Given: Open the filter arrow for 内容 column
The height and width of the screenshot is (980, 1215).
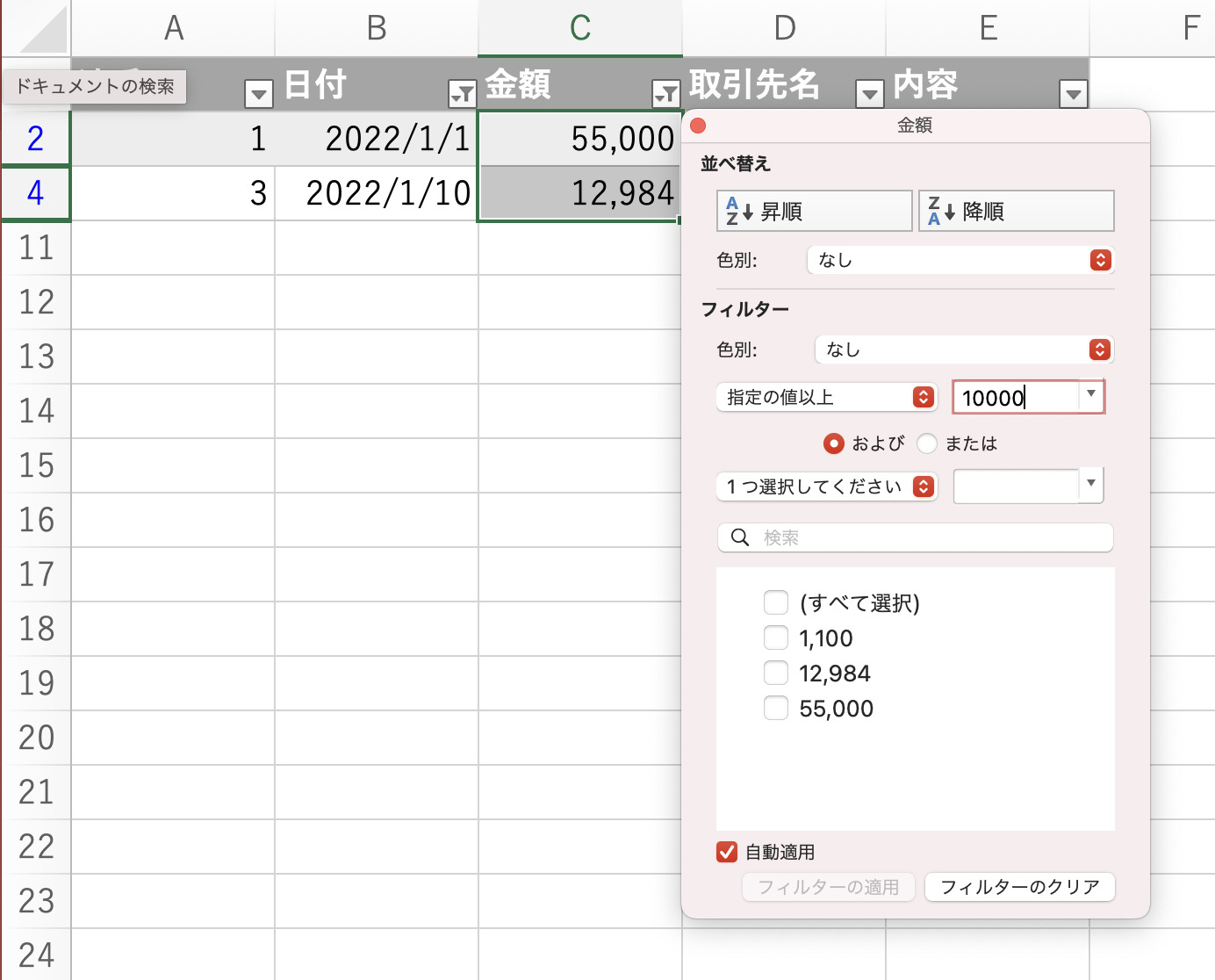Looking at the screenshot, I should [1073, 93].
